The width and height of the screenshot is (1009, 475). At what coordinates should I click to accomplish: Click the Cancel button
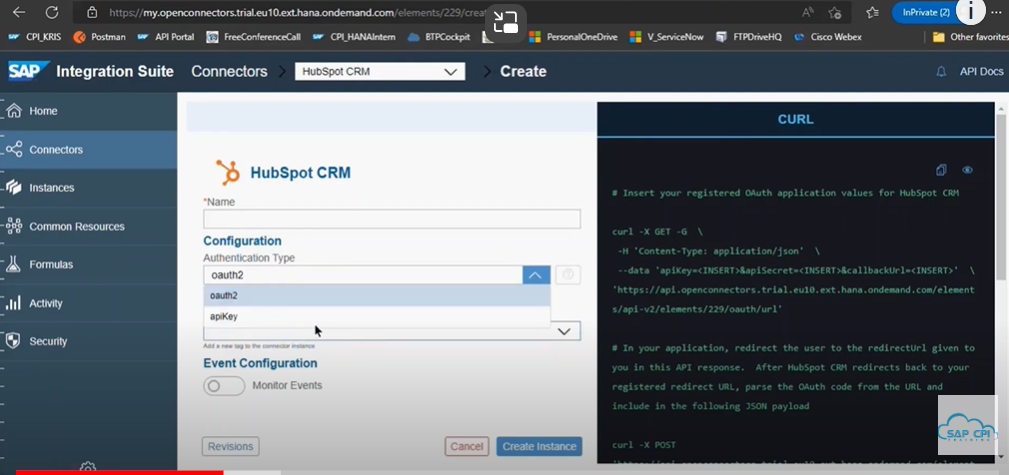click(x=467, y=446)
